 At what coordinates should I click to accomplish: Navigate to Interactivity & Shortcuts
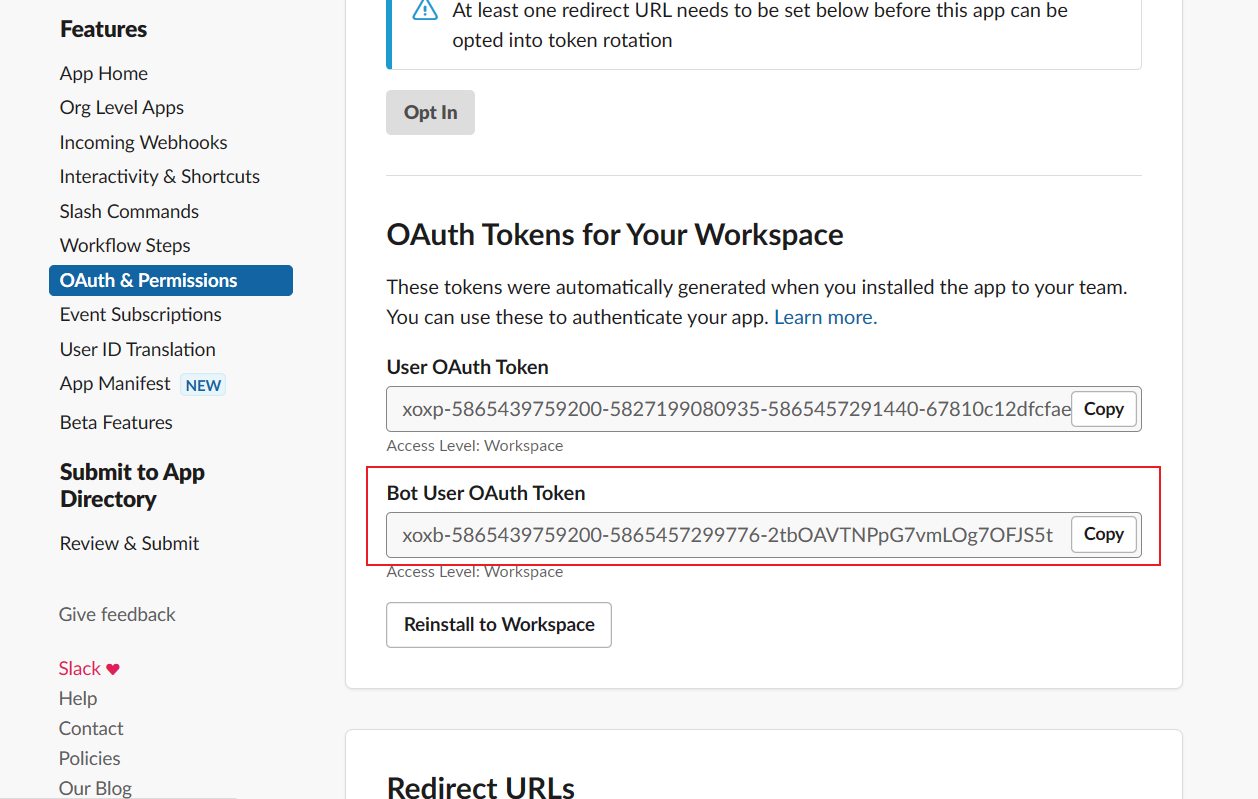[x=160, y=177]
